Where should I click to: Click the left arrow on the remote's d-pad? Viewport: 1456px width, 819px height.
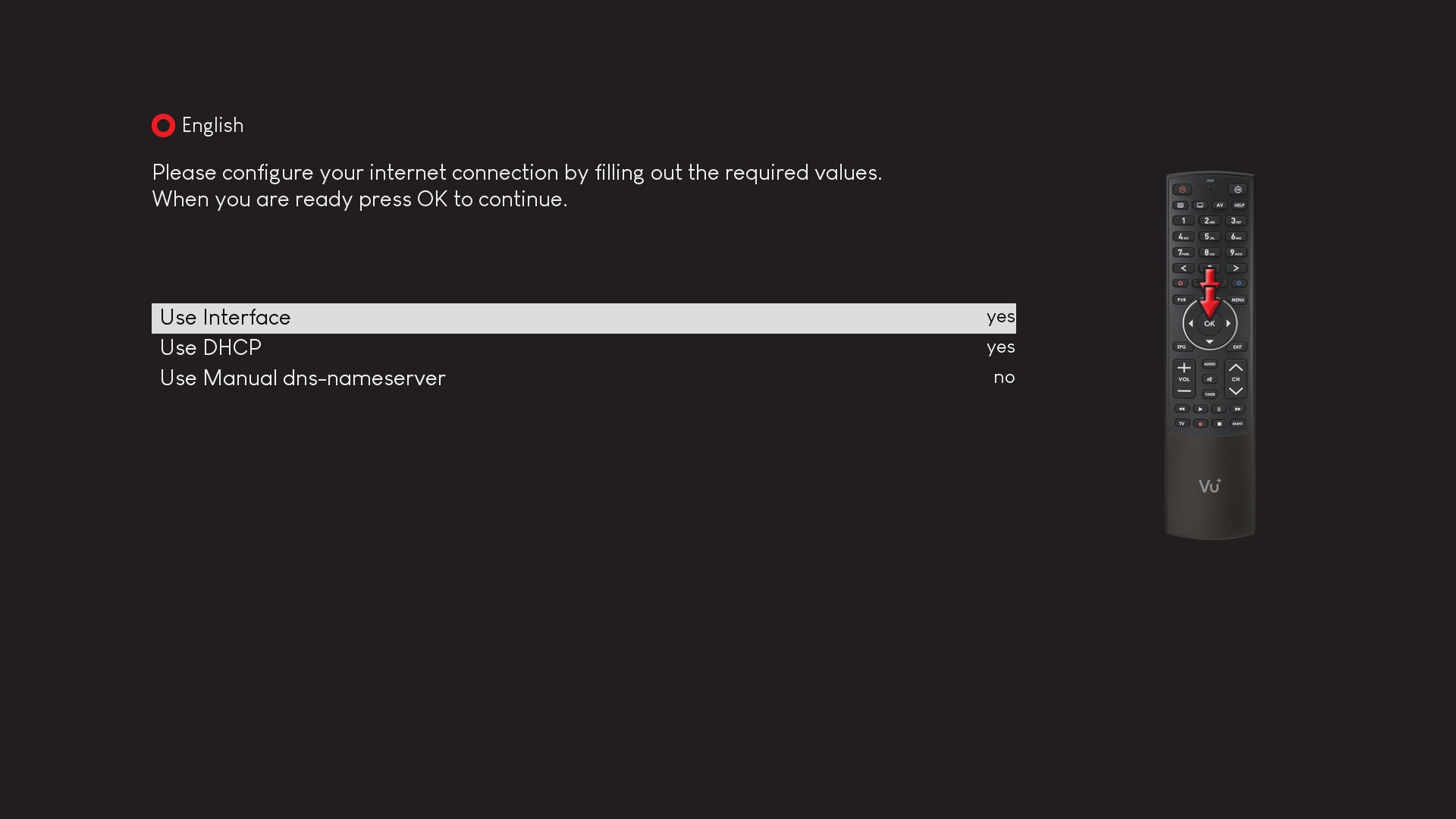[1191, 324]
